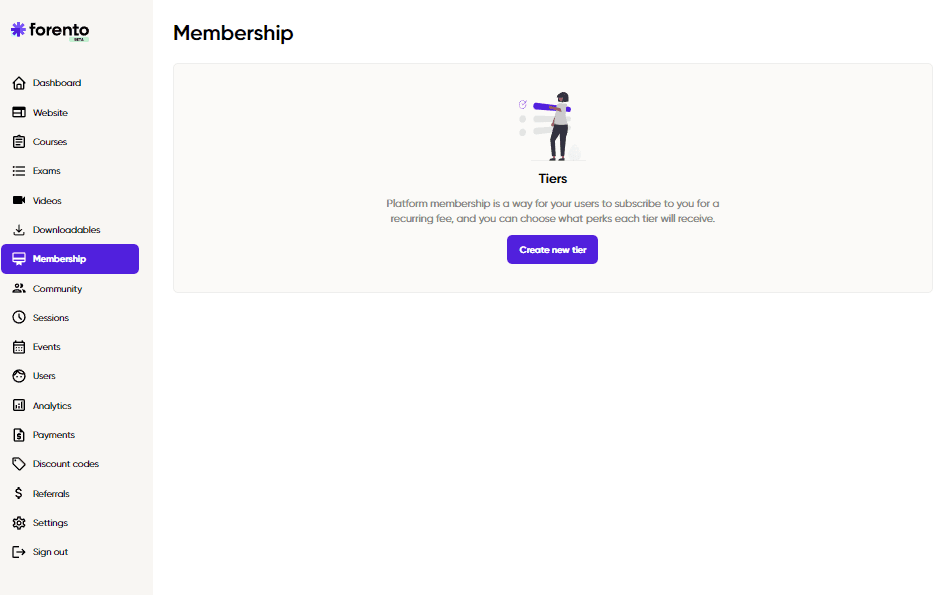Click the Settings gear icon

click(19, 523)
